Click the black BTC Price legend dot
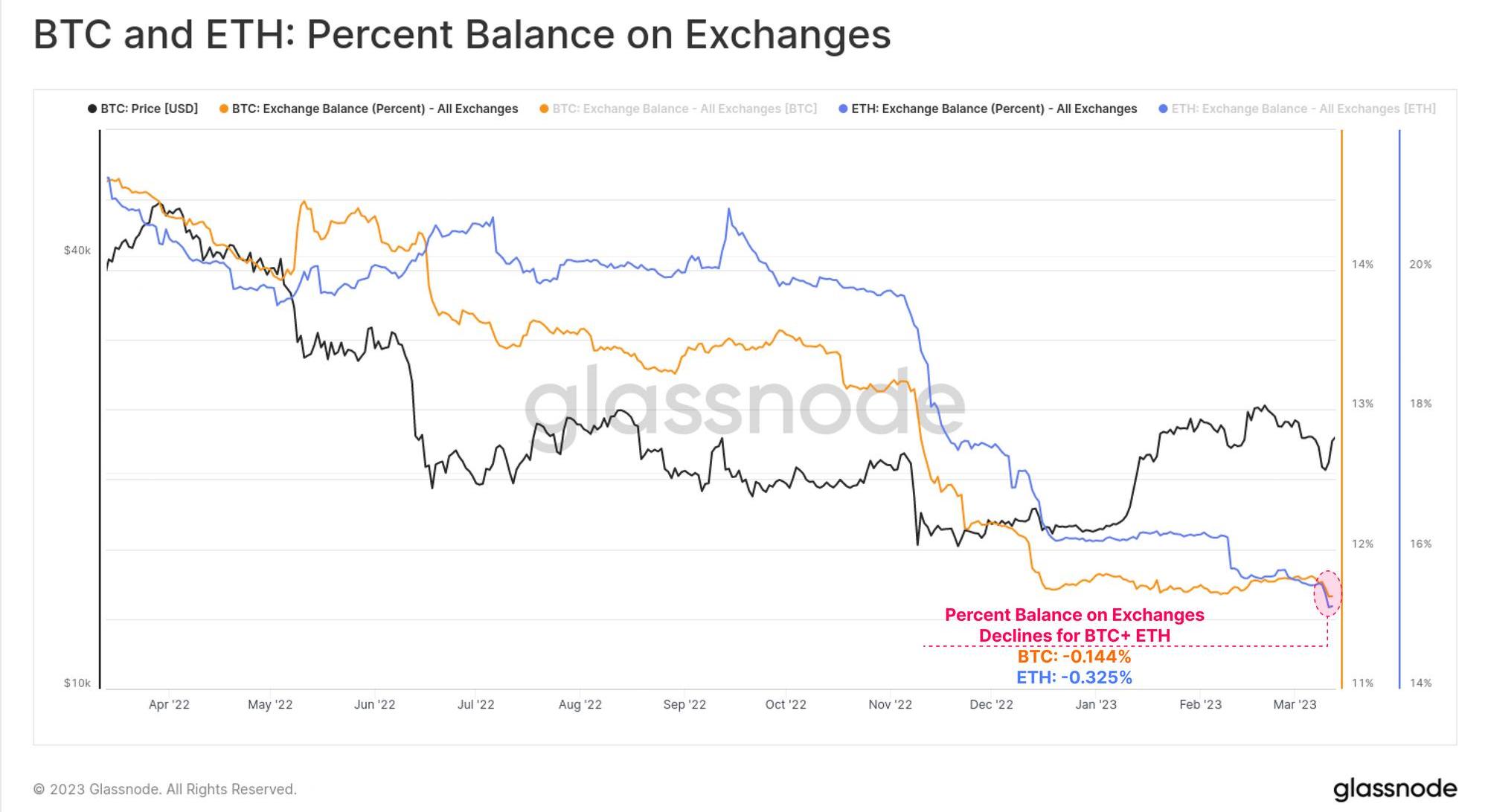This screenshot has width=1488, height=812. coord(92,109)
